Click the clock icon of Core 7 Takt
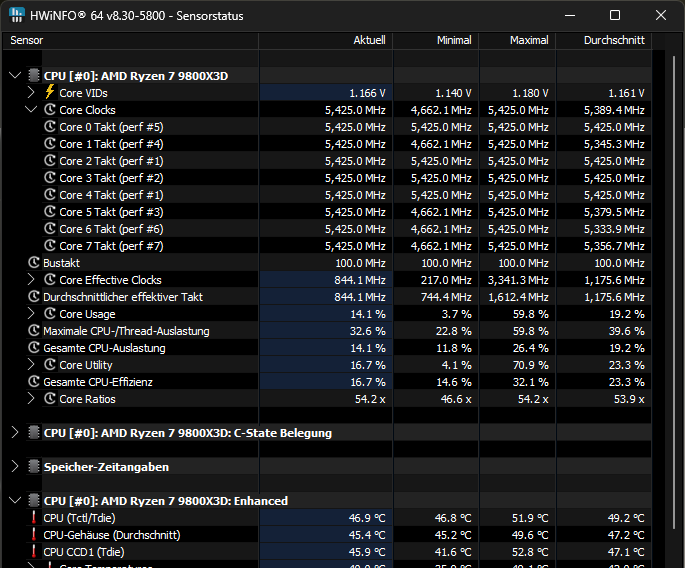This screenshot has width=685, height=568. tap(50, 246)
